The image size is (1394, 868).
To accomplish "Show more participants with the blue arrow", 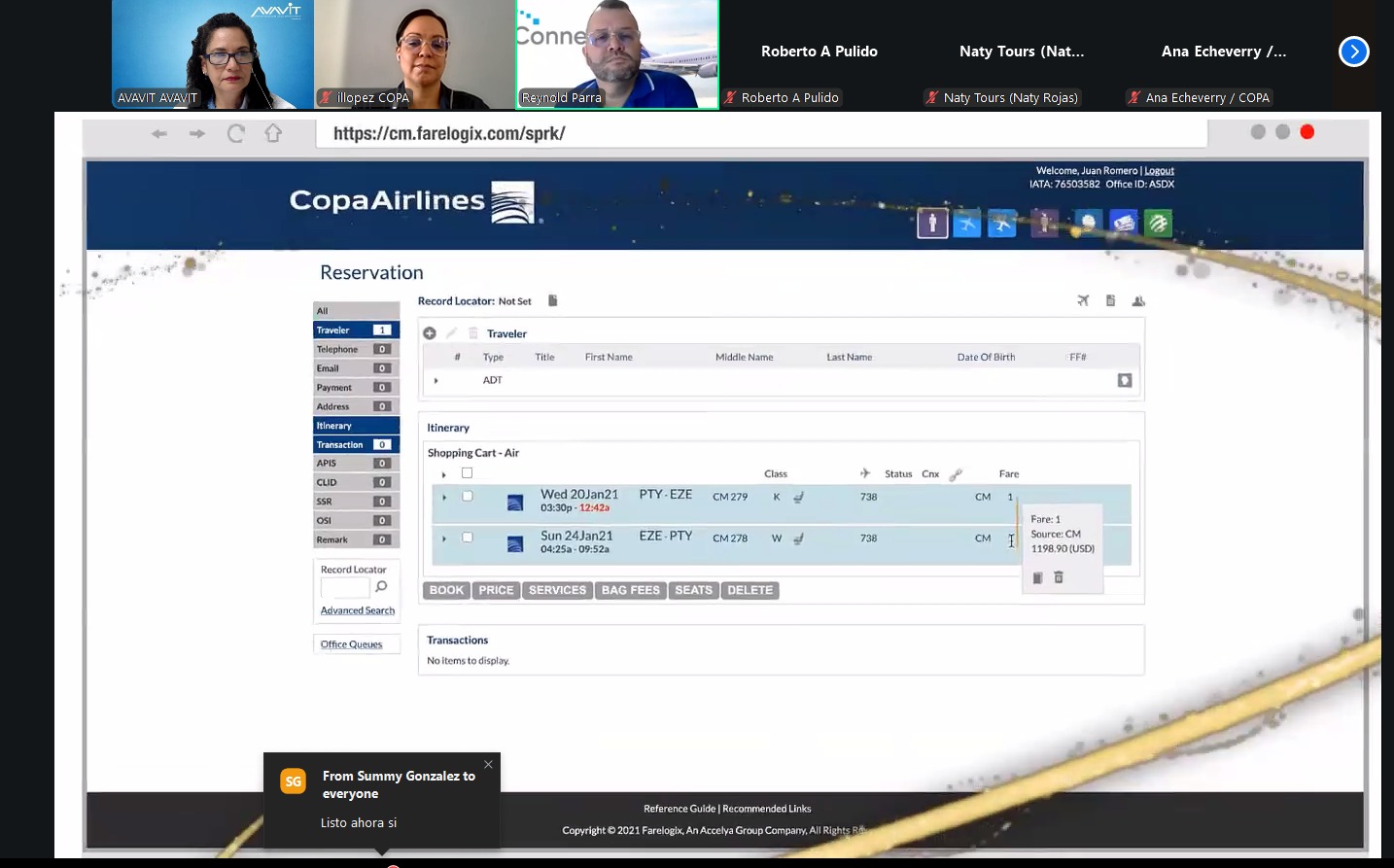I will (1353, 52).
